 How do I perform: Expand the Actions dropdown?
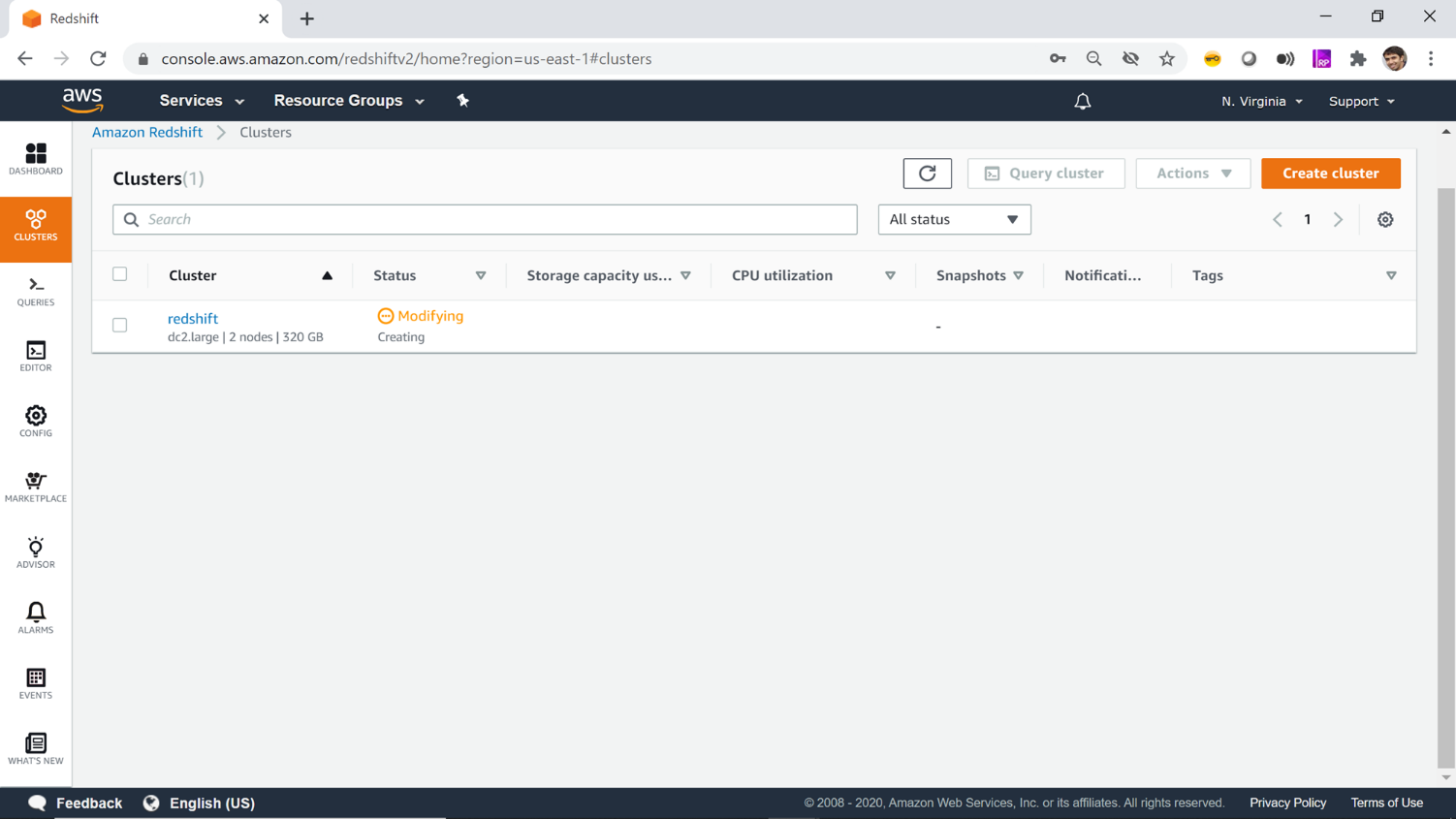coord(1193,173)
